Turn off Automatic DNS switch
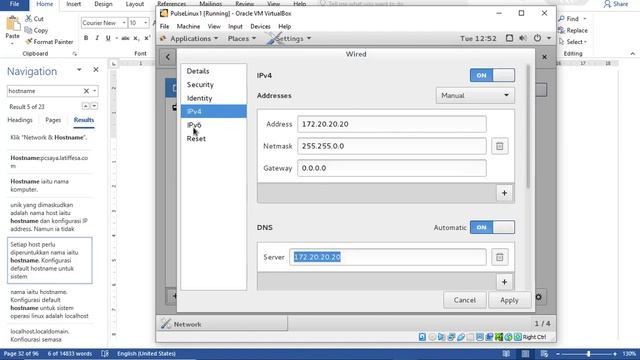 pyautogui.click(x=492, y=227)
